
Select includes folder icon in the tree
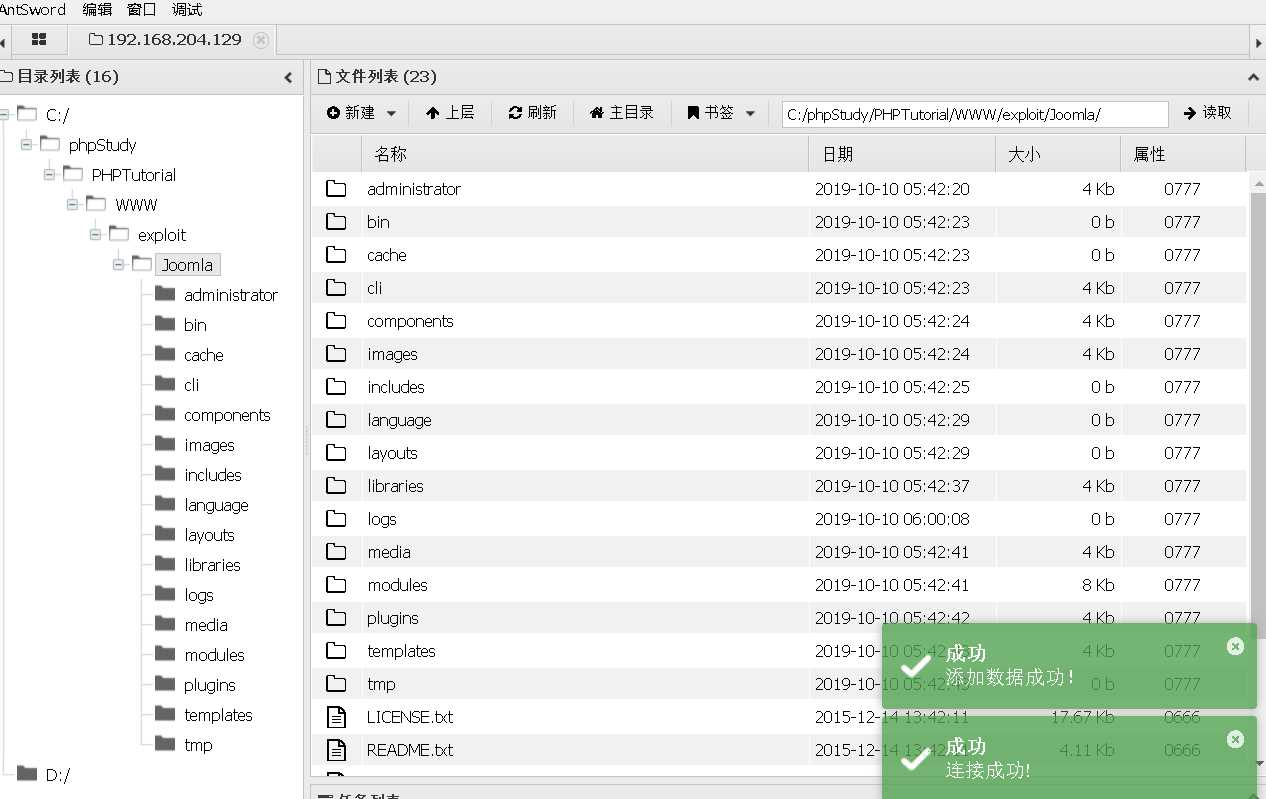pyautogui.click(x=165, y=474)
